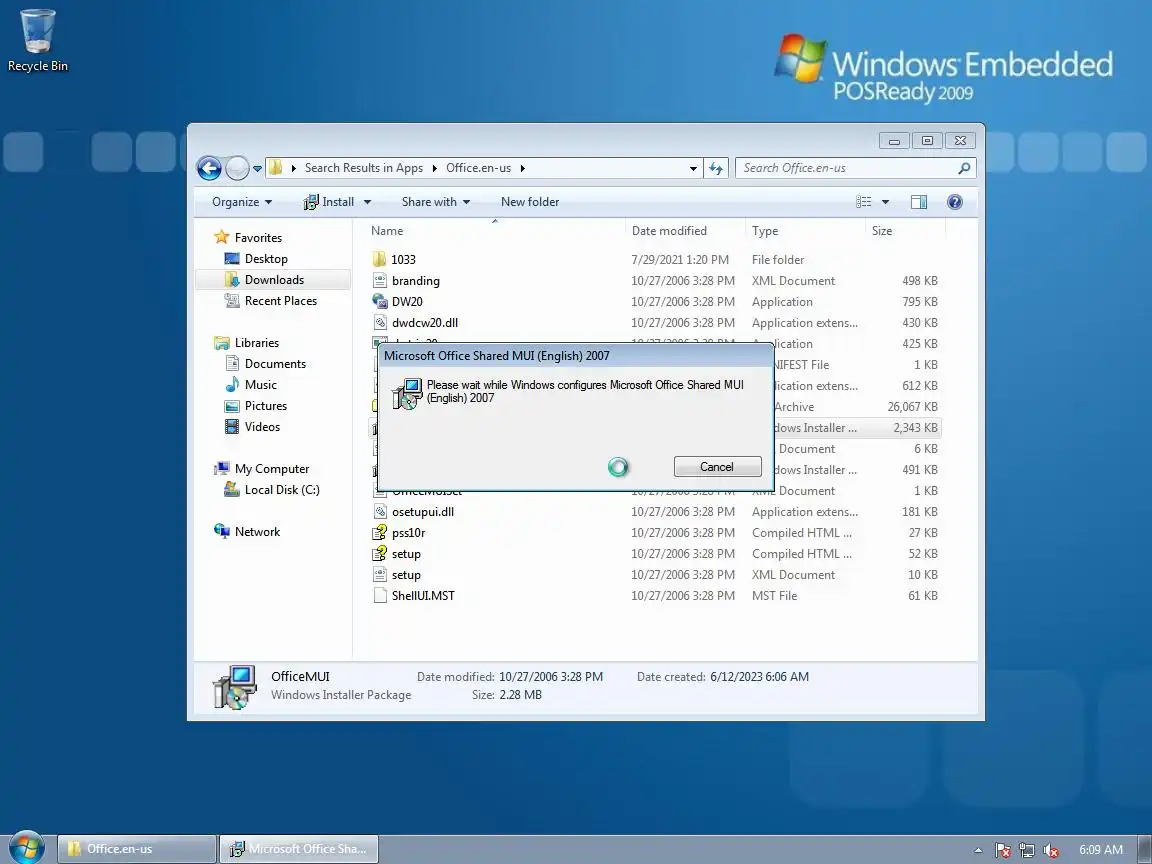
Task: Click the grayed Forward navigation button
Action: pyautogui.click(x=237, y=168)
